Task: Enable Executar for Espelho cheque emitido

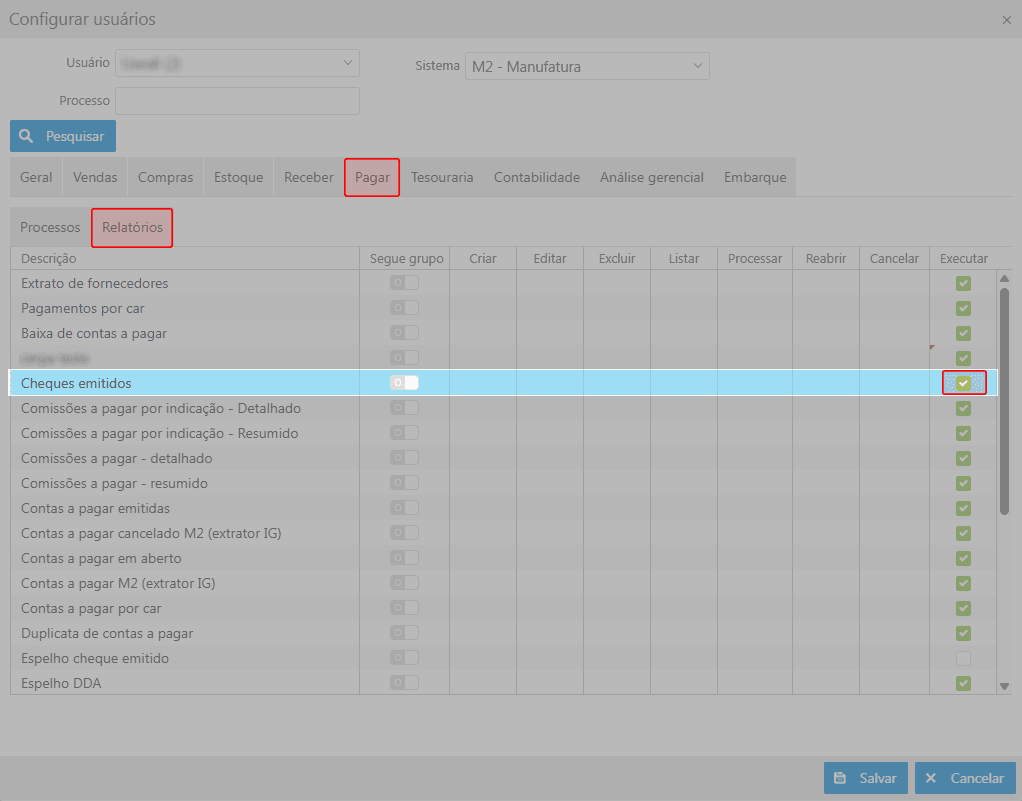Action: pyautogui.click(x=963, y=658)
